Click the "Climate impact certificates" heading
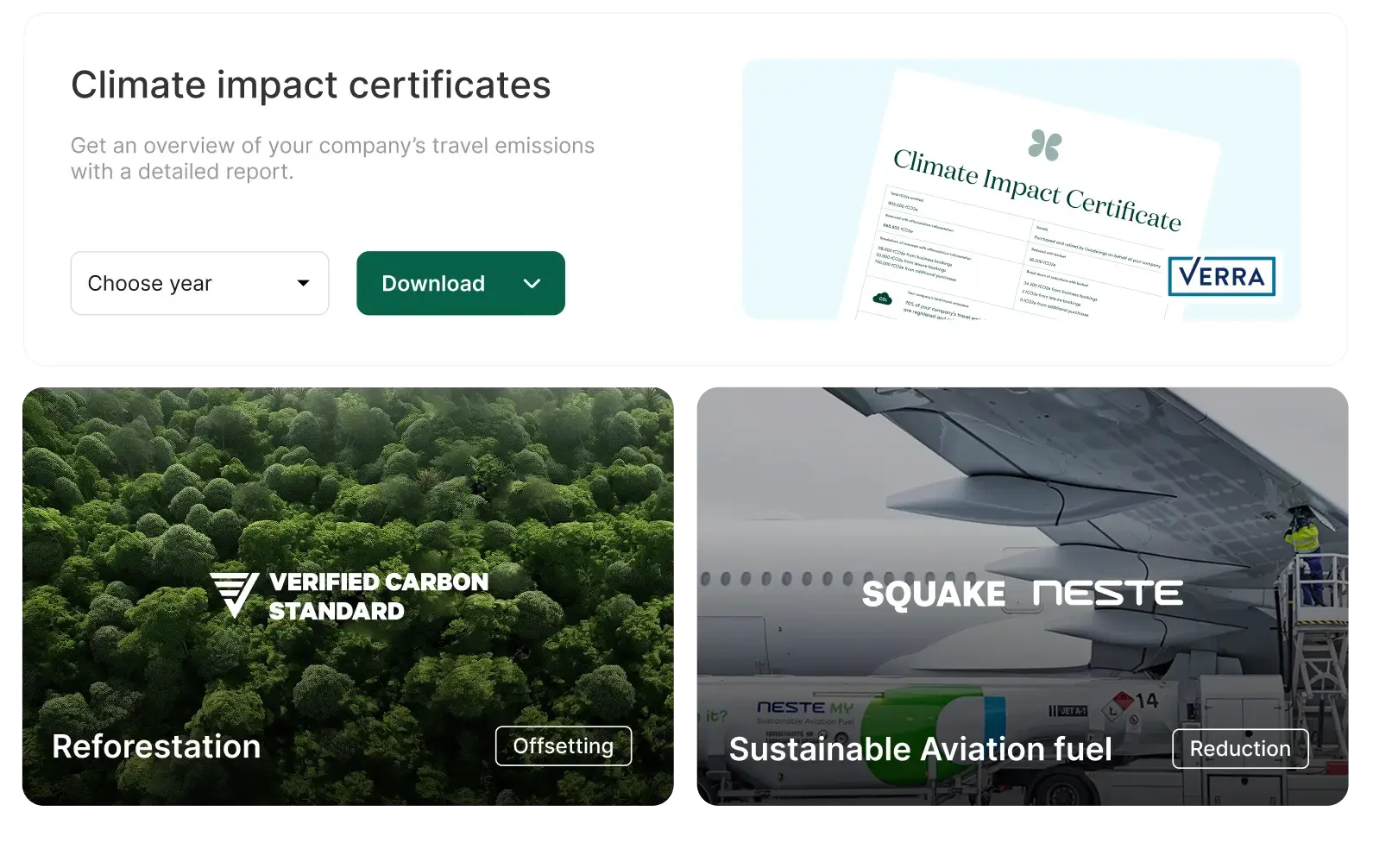 311,85
